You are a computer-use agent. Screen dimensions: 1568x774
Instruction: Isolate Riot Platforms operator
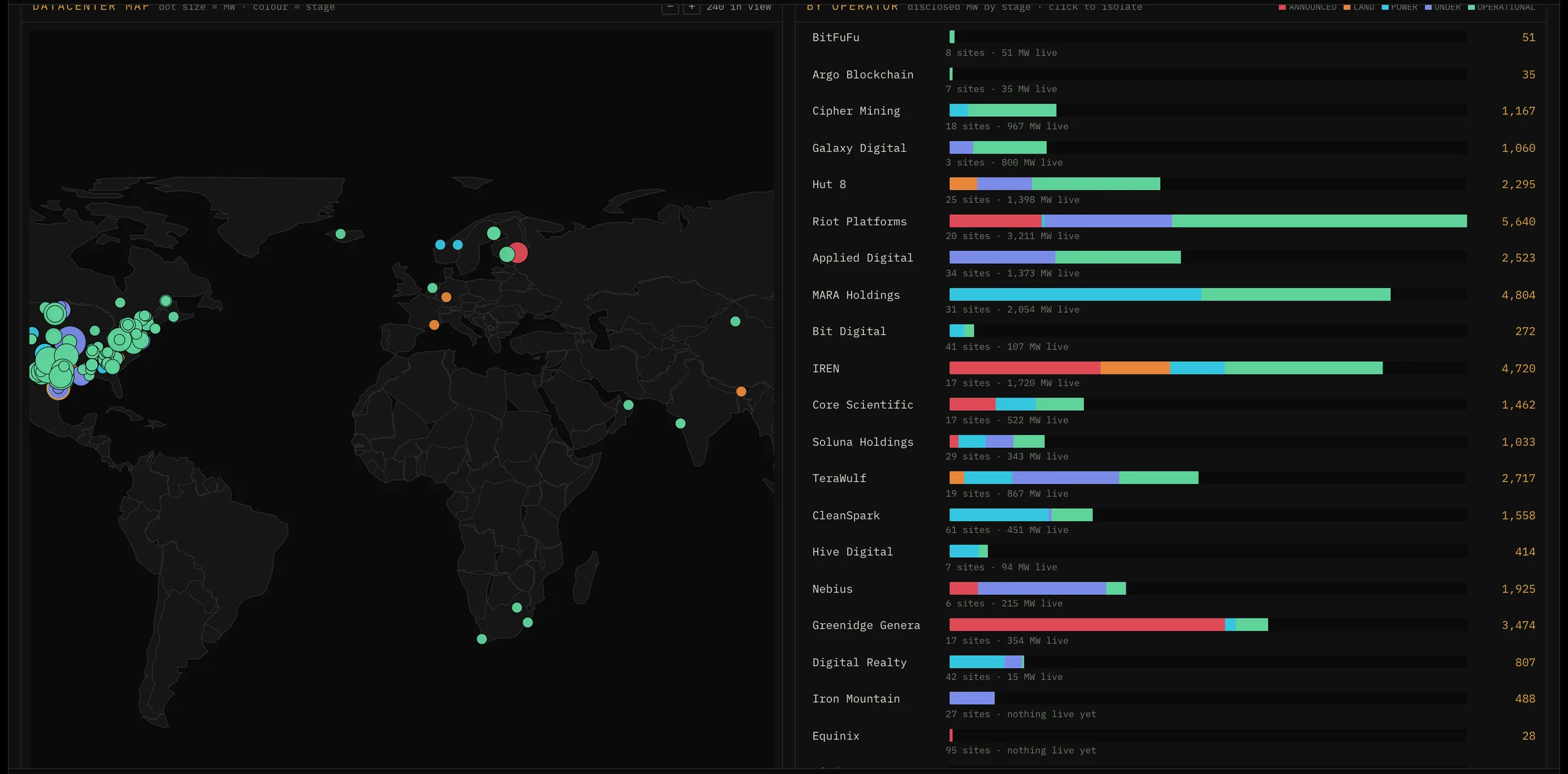(x=1173, y=228)
